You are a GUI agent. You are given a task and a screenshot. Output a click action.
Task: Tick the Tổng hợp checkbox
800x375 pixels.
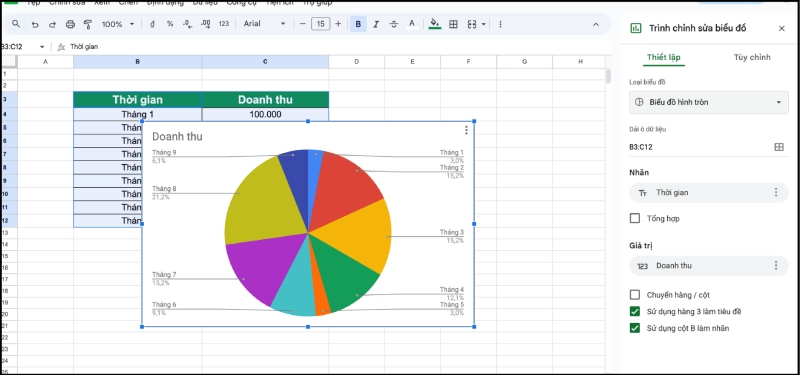[635, 218]
